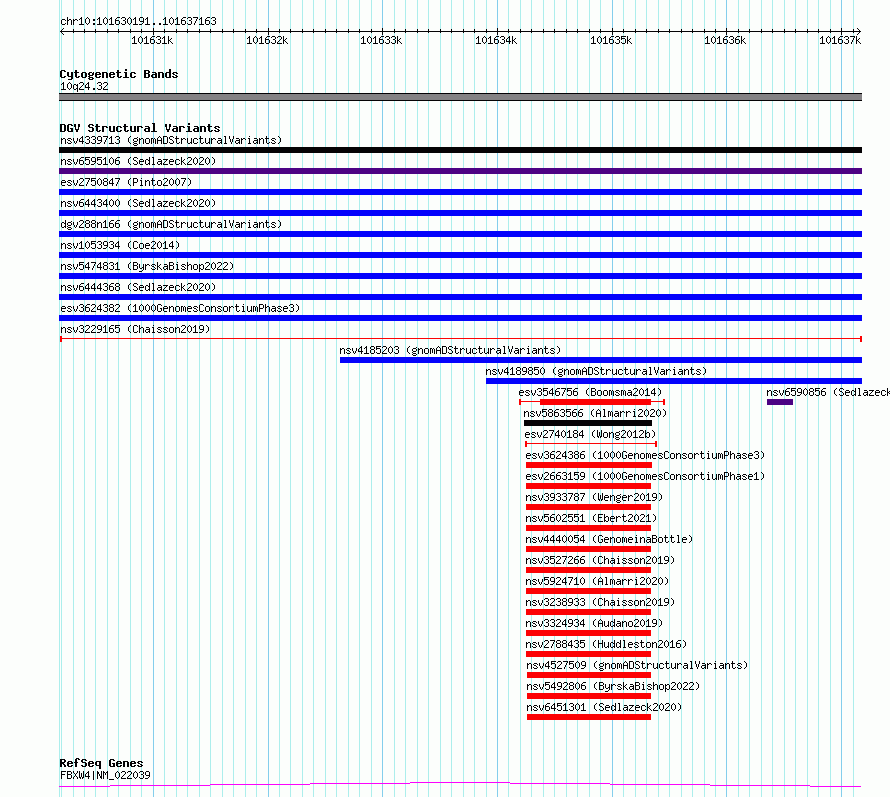The width and height of the screenshot is (890, 797).
Task: Select the nsv4185203 gnomAD variant label
Action: pyautogui.click(x=450, y=350)
